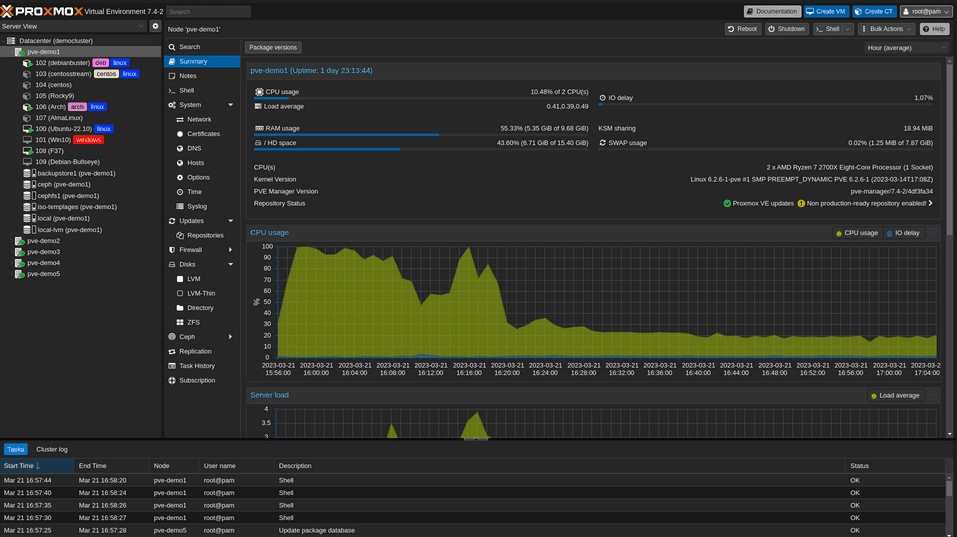The image size is (957, 537).
Task: Open the Shell entry in node menu
Action: 201,90
